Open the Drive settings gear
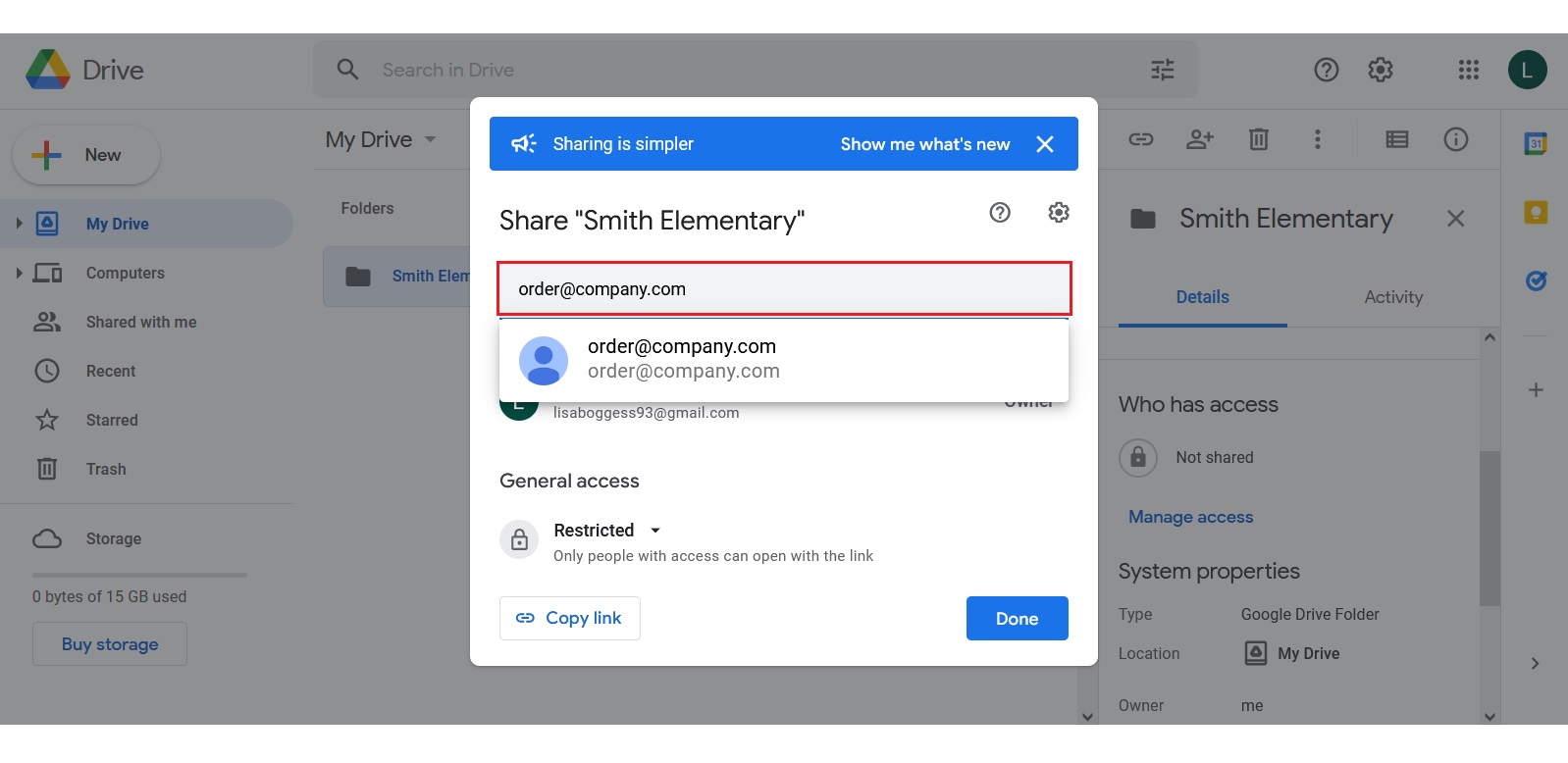 click(1381, 70)
